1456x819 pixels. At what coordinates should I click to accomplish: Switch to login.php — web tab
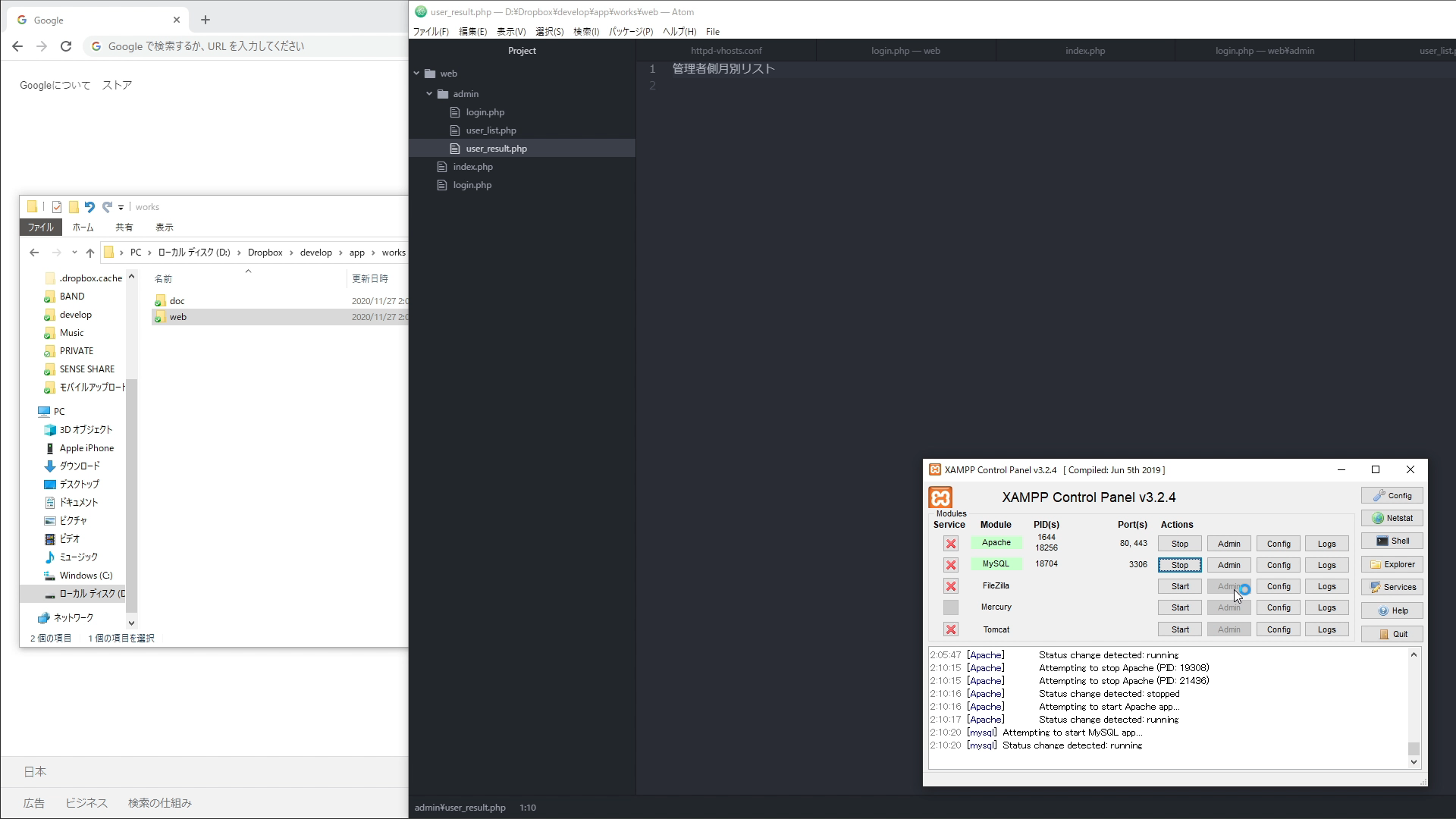pos(905,51)
